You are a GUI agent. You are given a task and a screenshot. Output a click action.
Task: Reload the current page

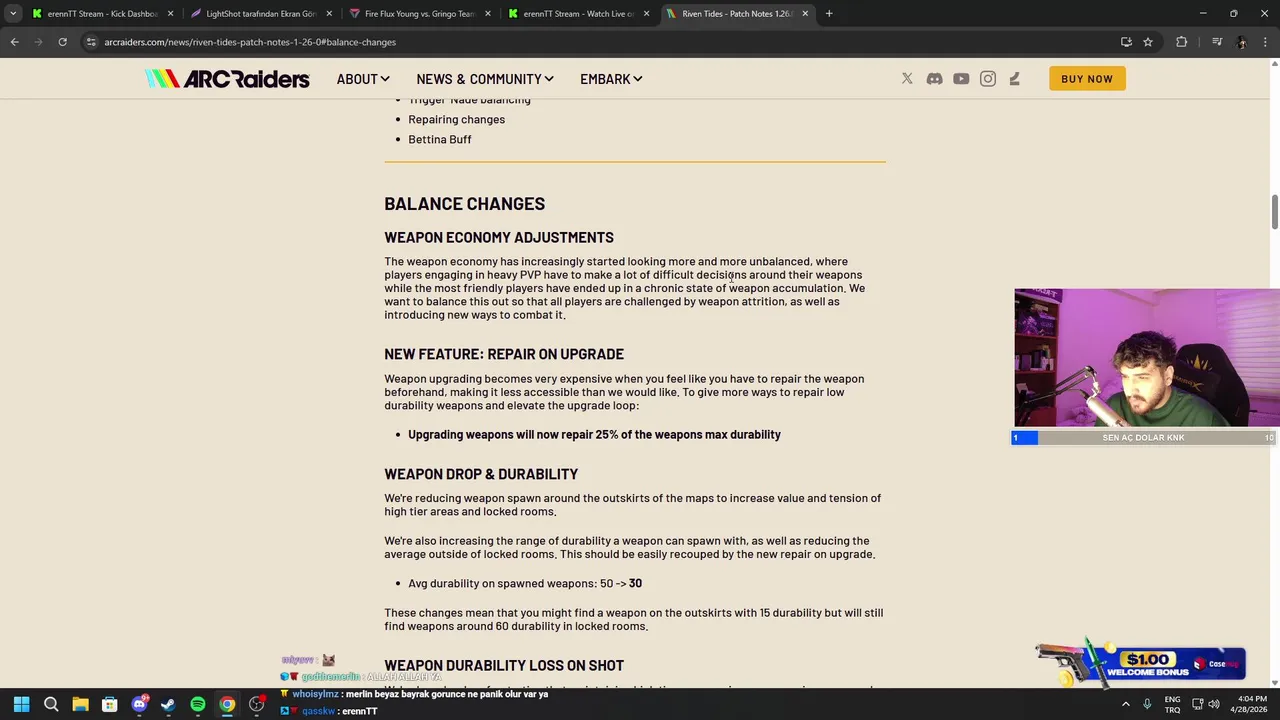(62, 42)
